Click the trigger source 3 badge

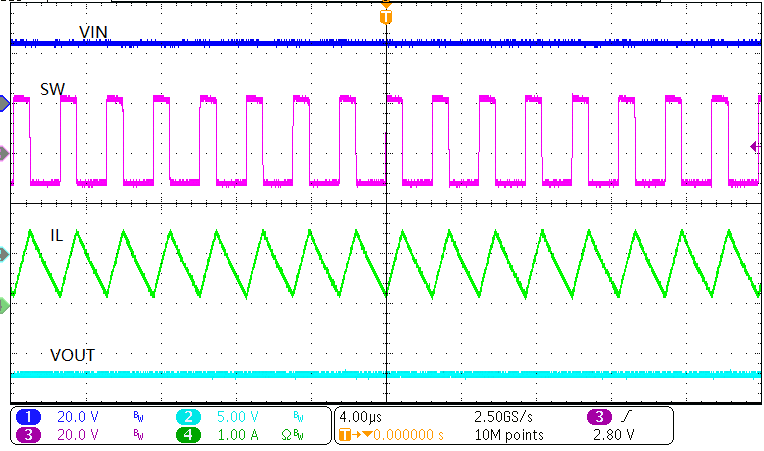pos(599,417)
